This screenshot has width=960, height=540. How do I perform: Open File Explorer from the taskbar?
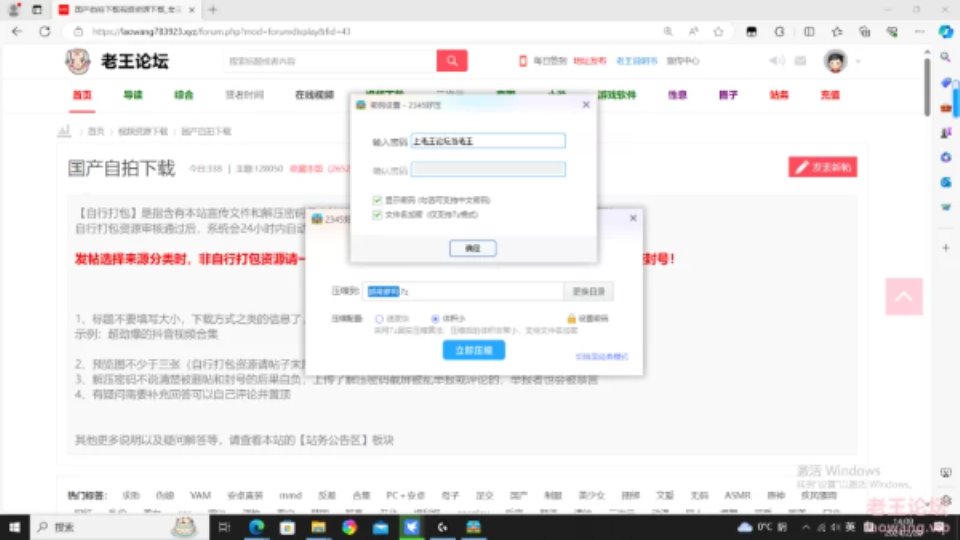pyautogui.click(x=318, y=527)
